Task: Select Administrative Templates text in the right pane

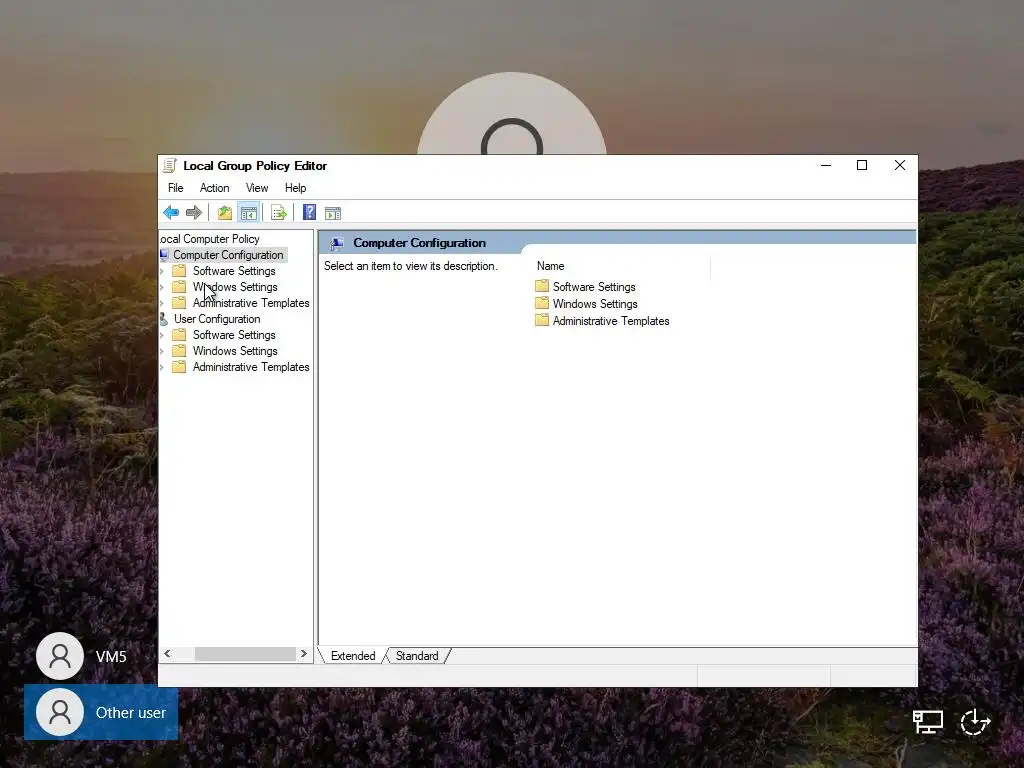Action: [611, 321]
